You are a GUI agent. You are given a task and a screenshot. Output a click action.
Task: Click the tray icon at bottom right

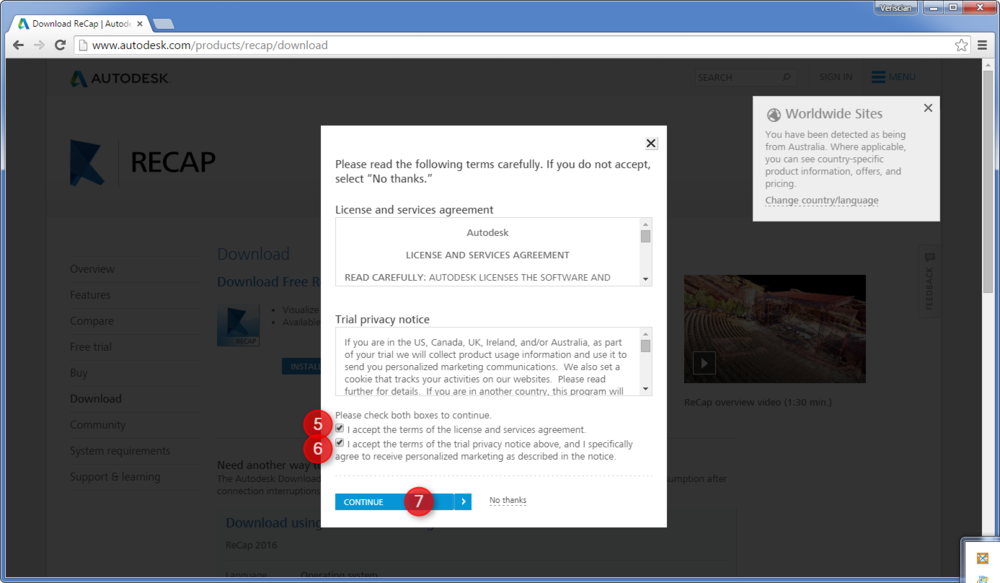(982, 558)
